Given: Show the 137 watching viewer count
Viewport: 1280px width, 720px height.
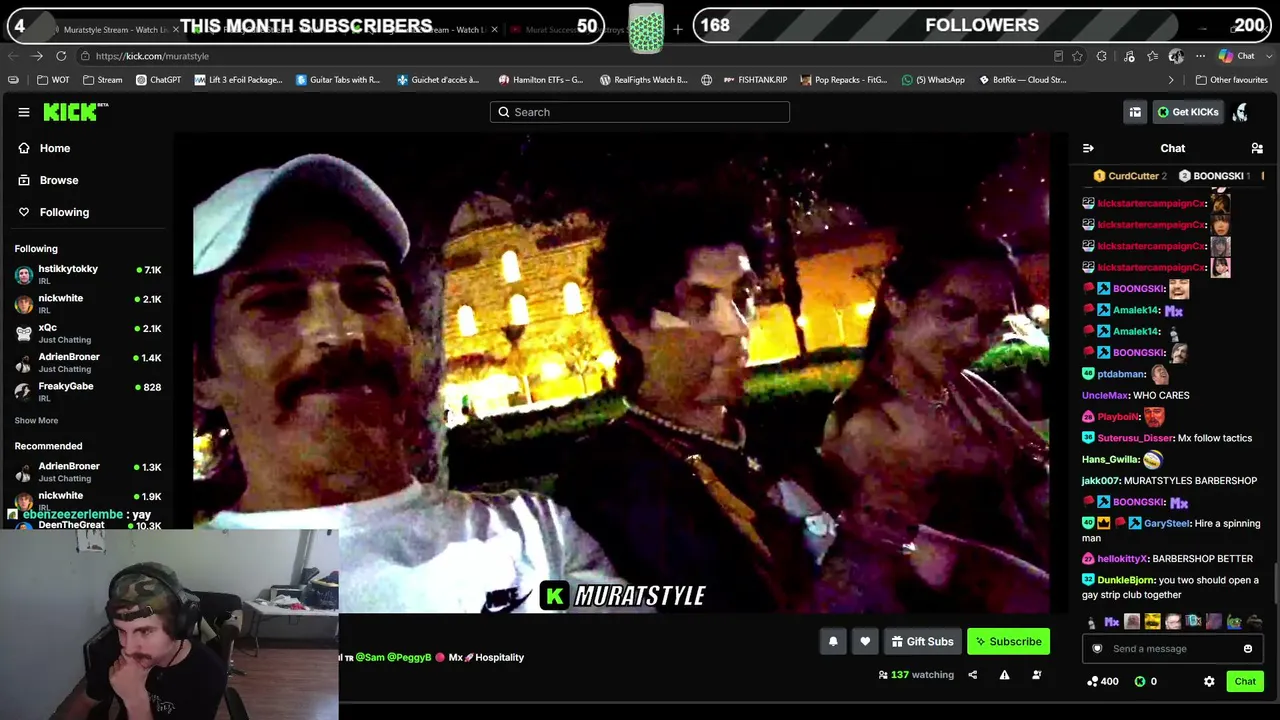Looking at the screenshot, I should [x=916, y=675].
